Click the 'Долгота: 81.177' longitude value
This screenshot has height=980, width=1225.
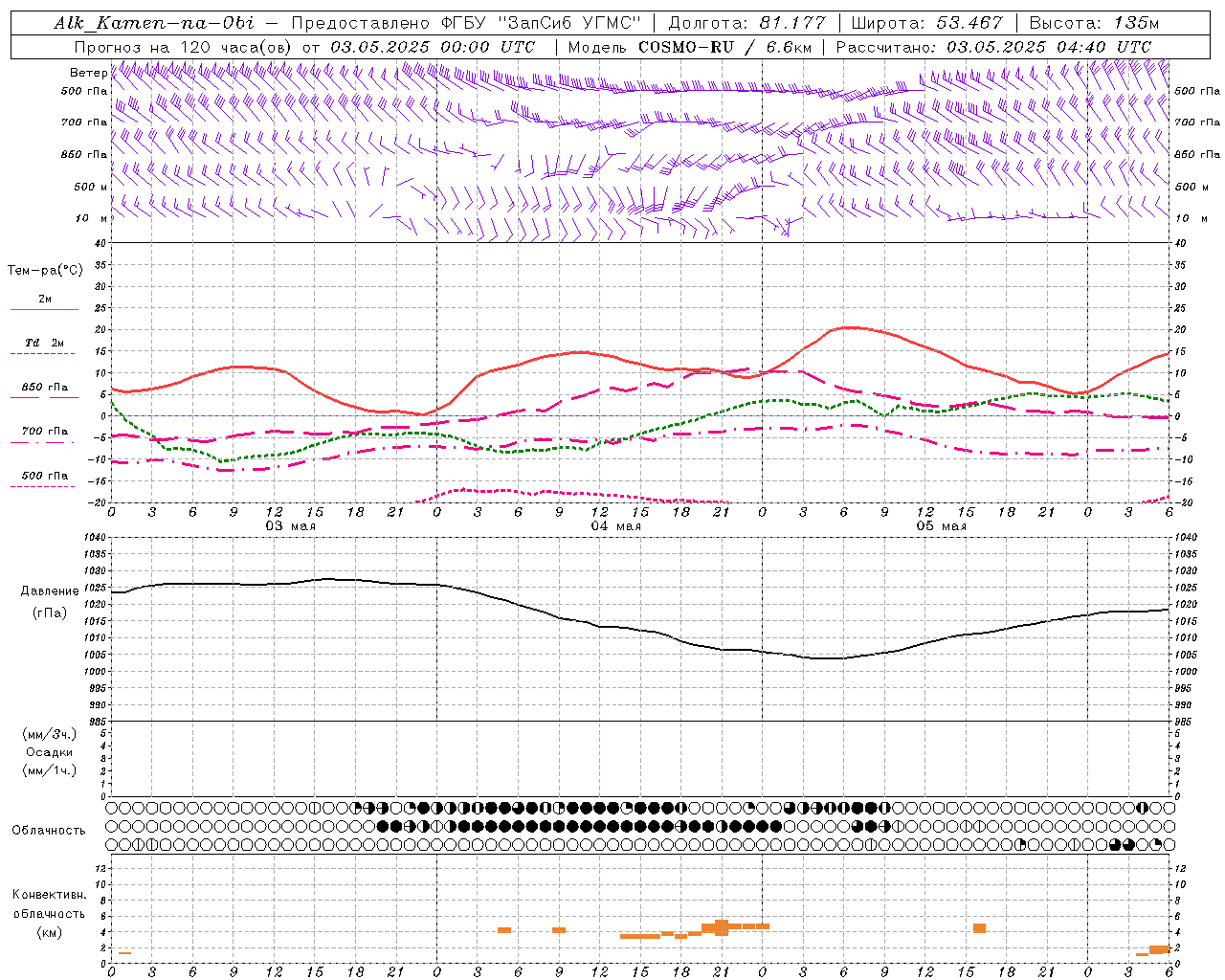click(x=746, y=23)
